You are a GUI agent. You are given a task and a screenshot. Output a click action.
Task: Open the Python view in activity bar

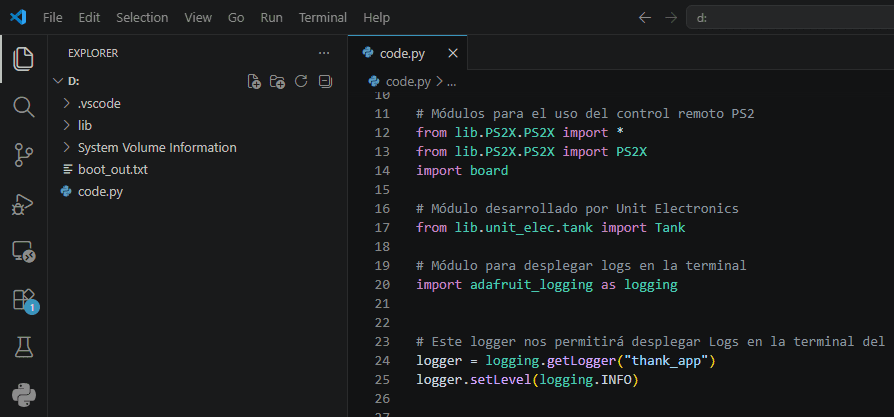click(23, 395)
